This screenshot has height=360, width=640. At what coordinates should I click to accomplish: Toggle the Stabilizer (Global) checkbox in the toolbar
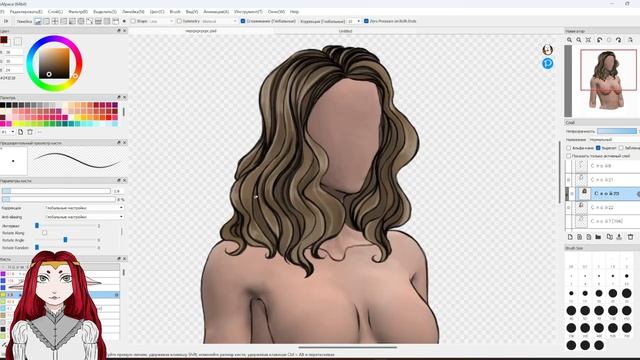[x=243, y=21]
